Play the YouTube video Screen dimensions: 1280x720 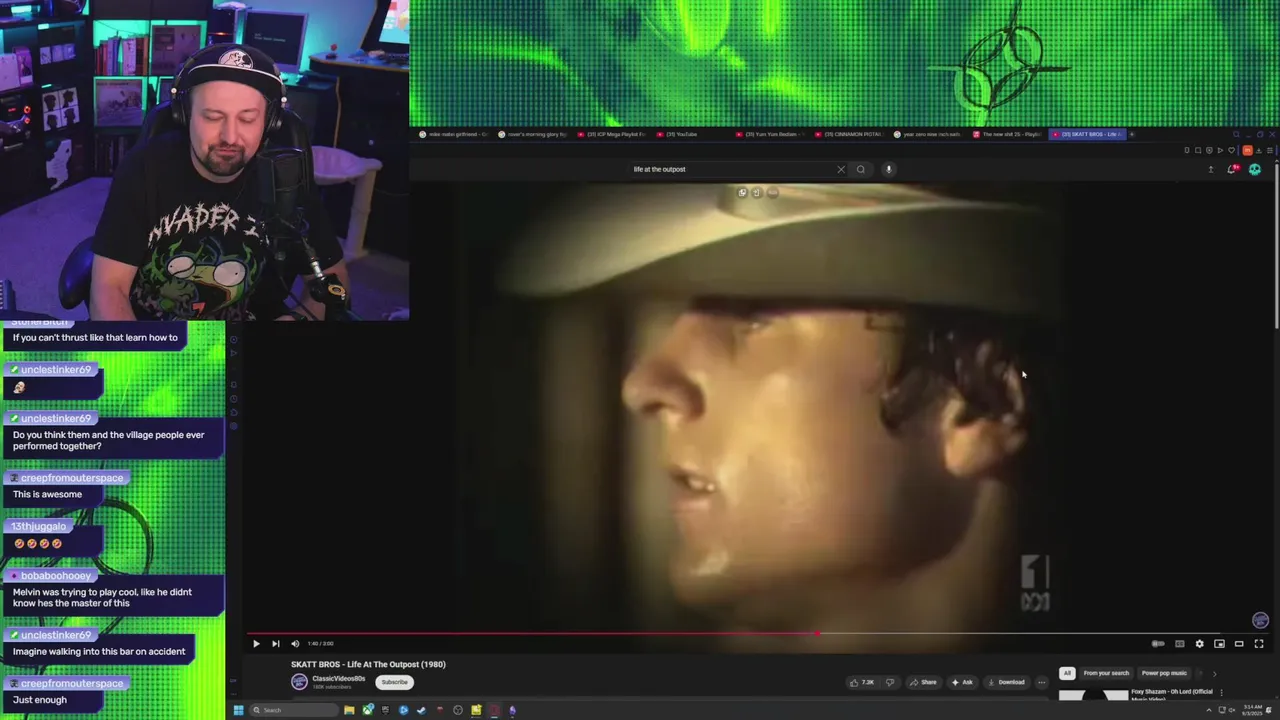256,644
